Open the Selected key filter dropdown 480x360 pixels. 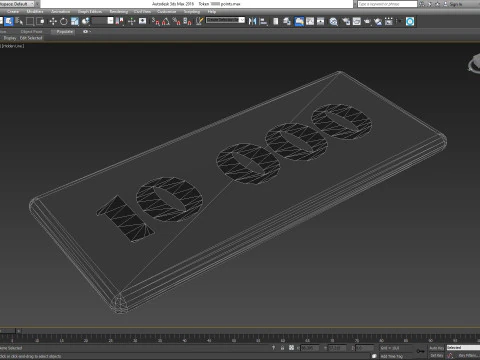tap(463, 348)
